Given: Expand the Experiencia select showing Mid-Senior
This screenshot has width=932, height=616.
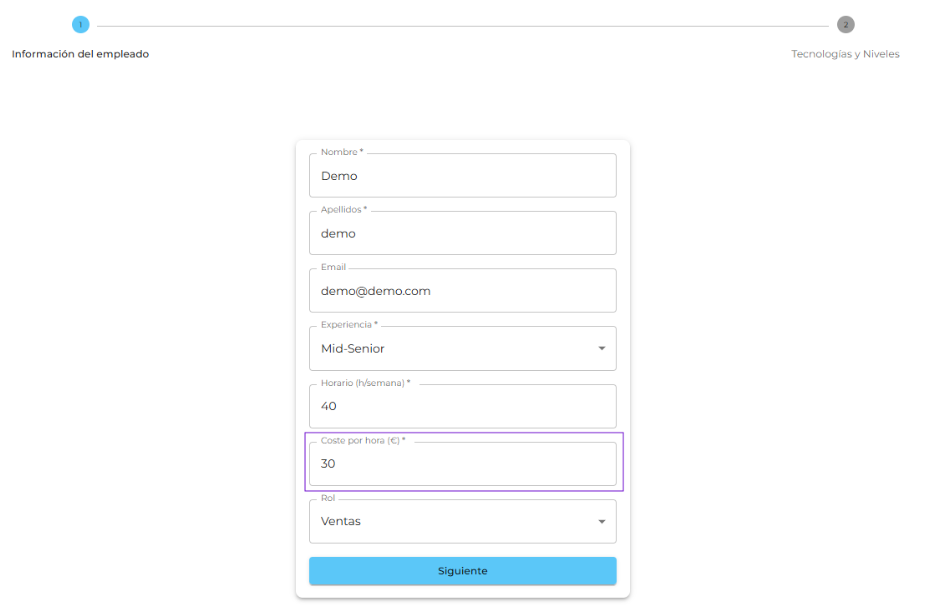Looking at the screenshot, I should 455,349.
